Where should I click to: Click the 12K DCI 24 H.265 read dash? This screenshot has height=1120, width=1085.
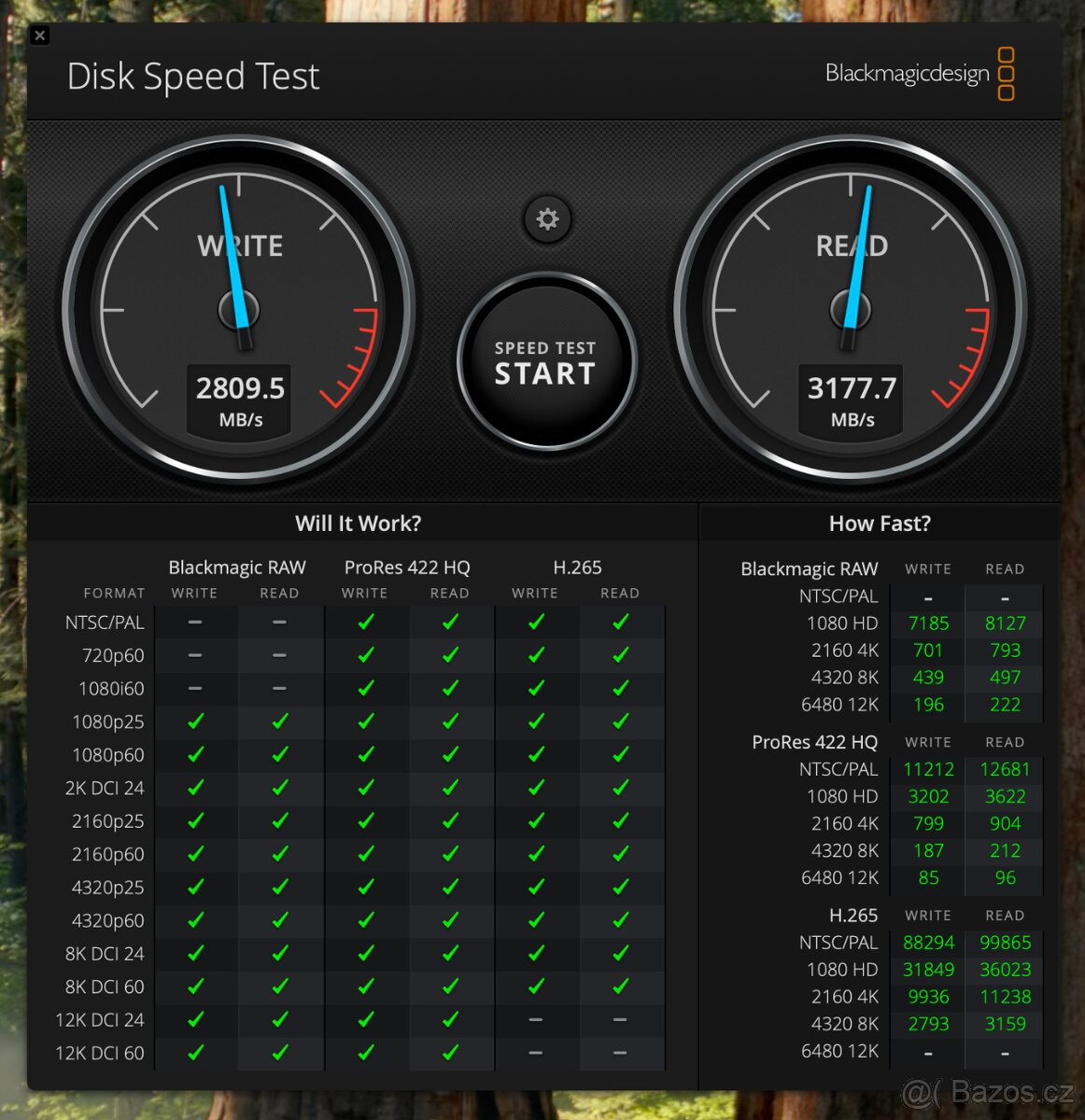coord(620,1019)
